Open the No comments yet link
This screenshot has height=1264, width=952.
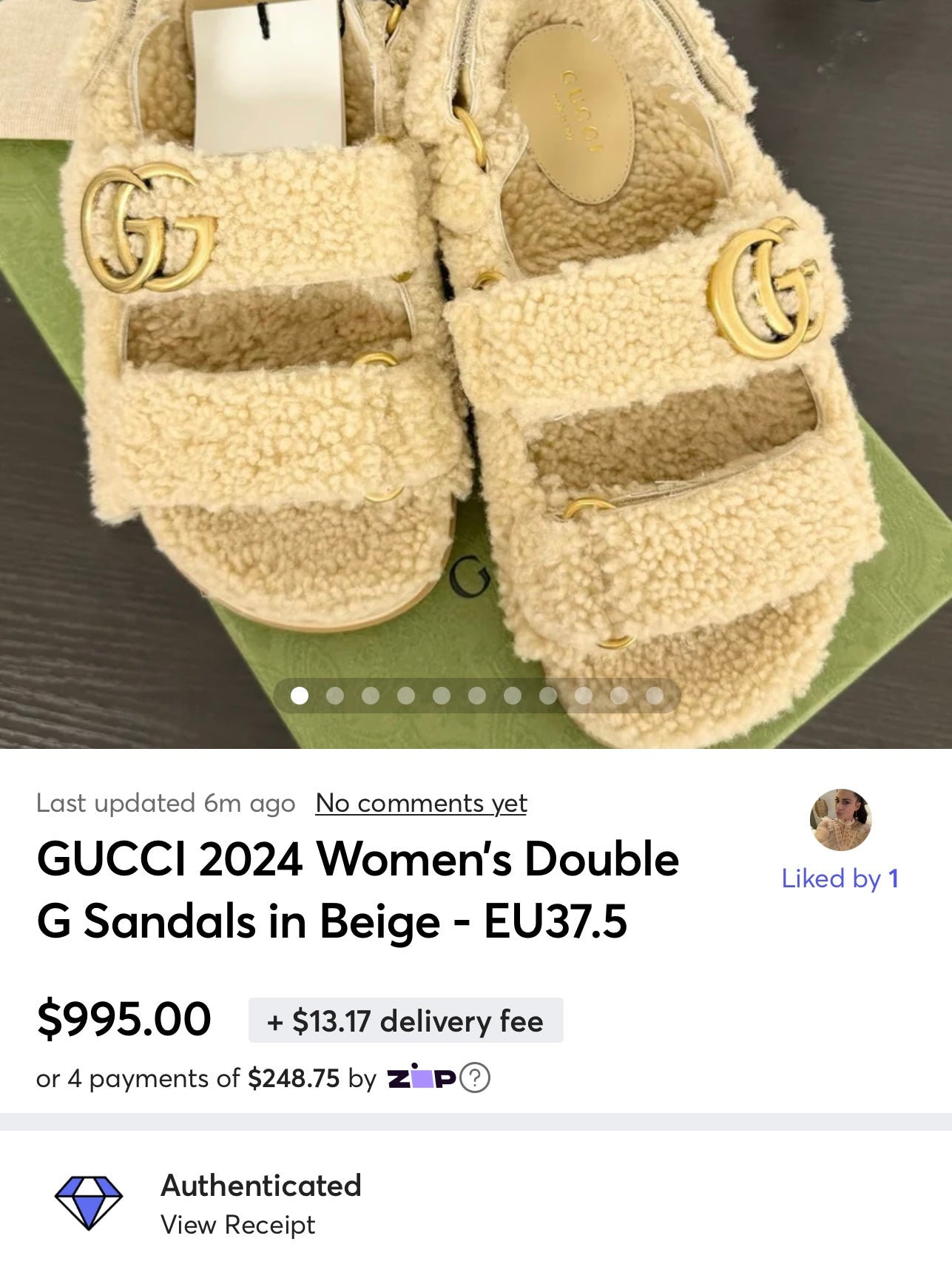421,803
